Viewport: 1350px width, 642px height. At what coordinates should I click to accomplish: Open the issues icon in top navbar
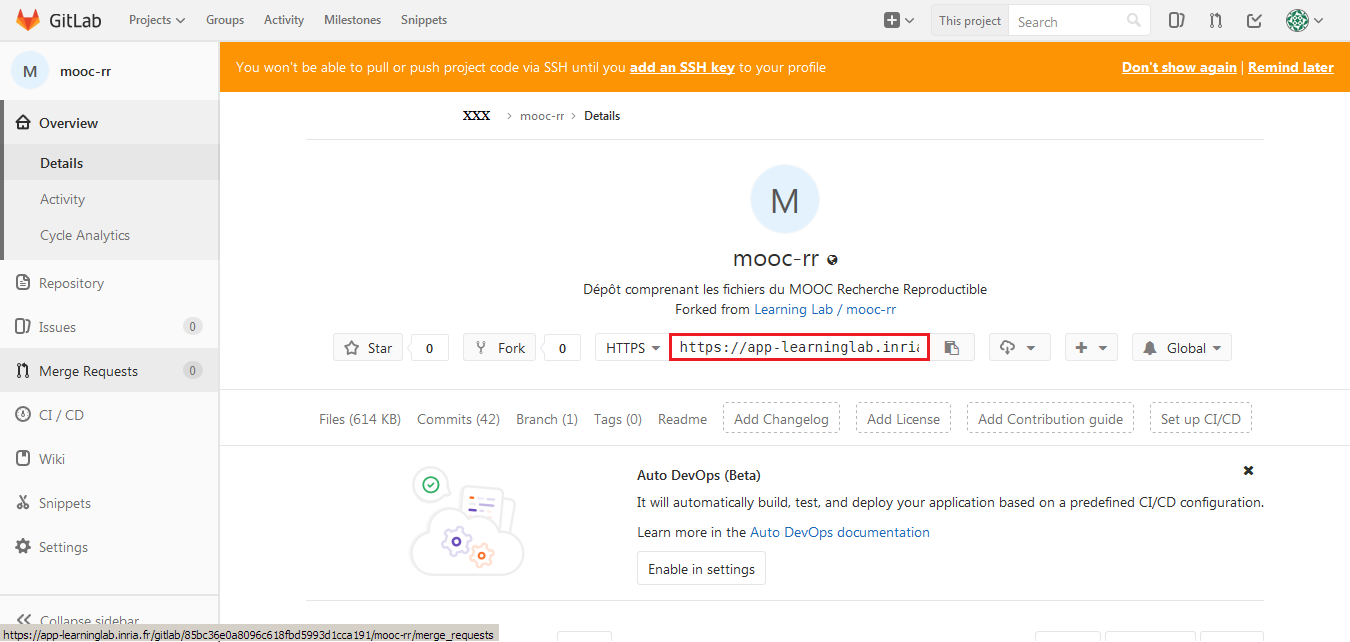[1177, 20]
